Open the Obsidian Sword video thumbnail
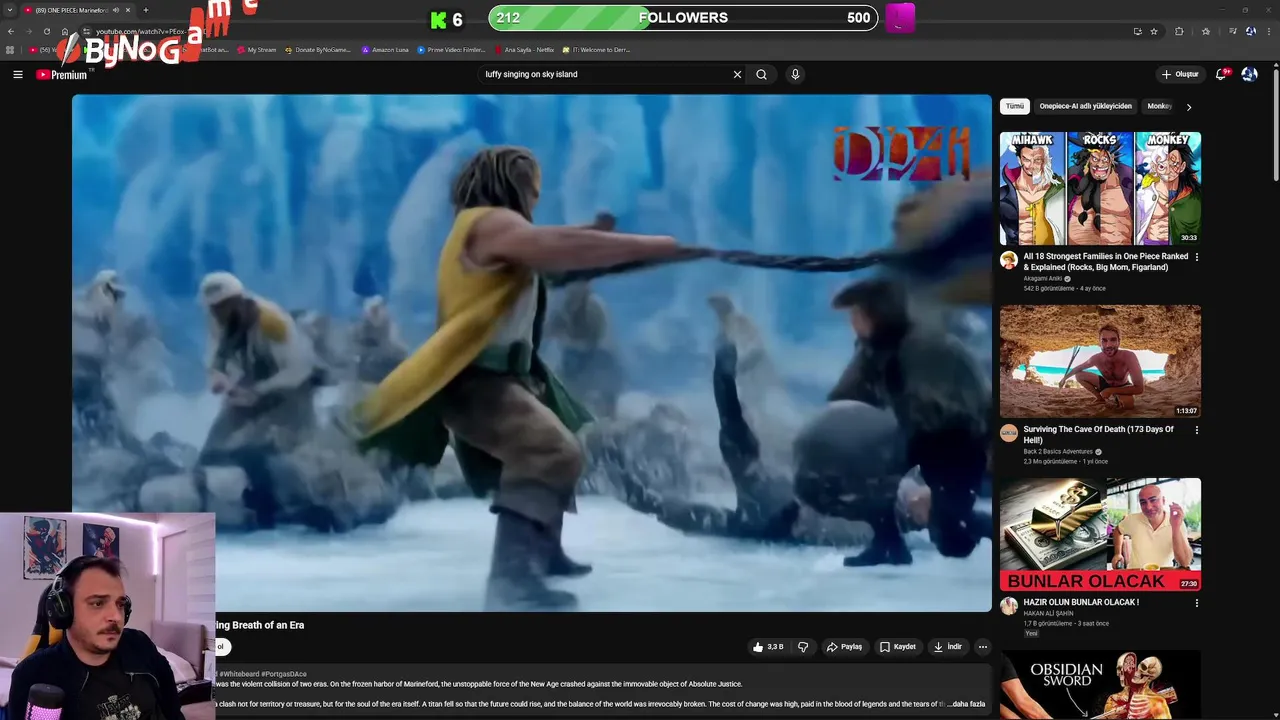The width and height of the screenshot is (1280, 720). [x=1100, y=685]
